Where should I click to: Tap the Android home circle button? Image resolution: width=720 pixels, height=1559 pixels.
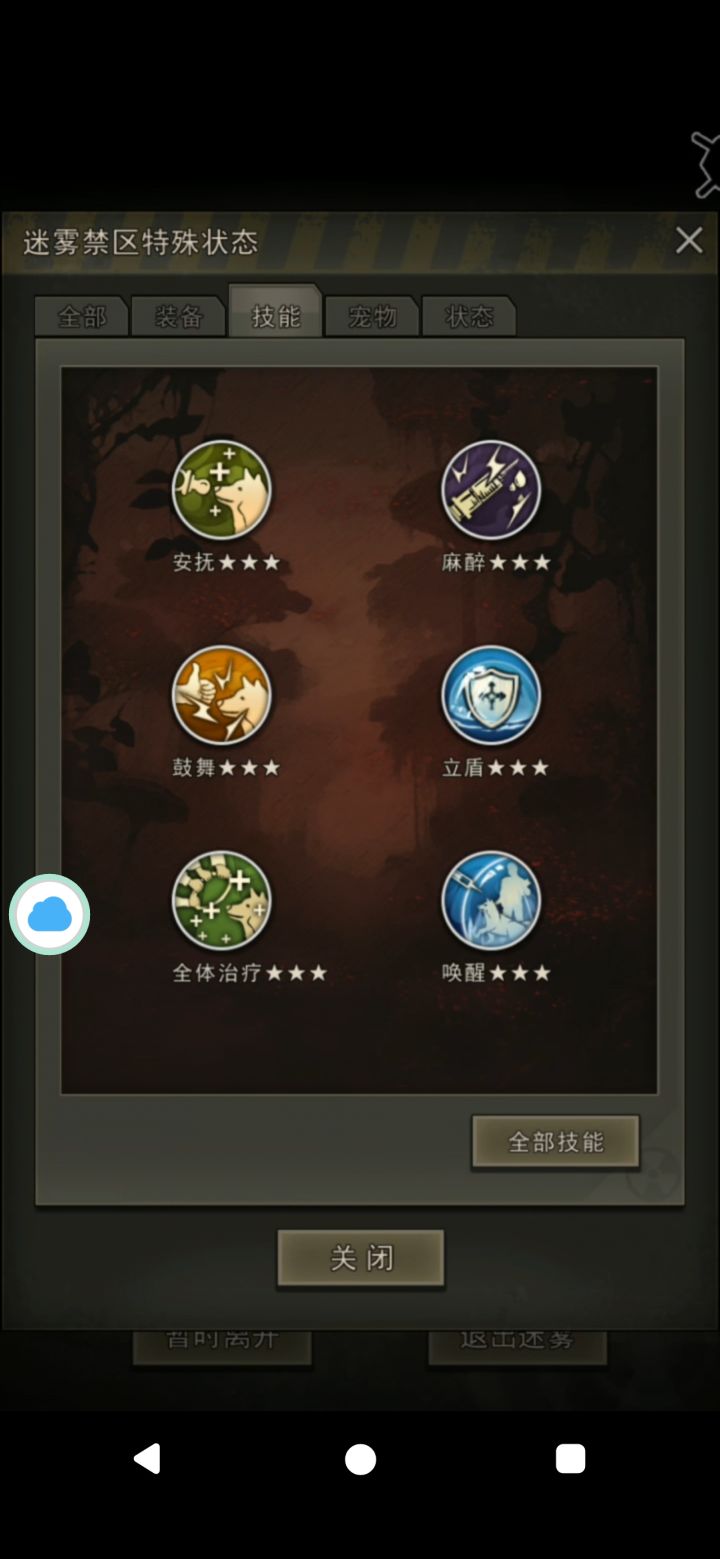coord(360,1459)
